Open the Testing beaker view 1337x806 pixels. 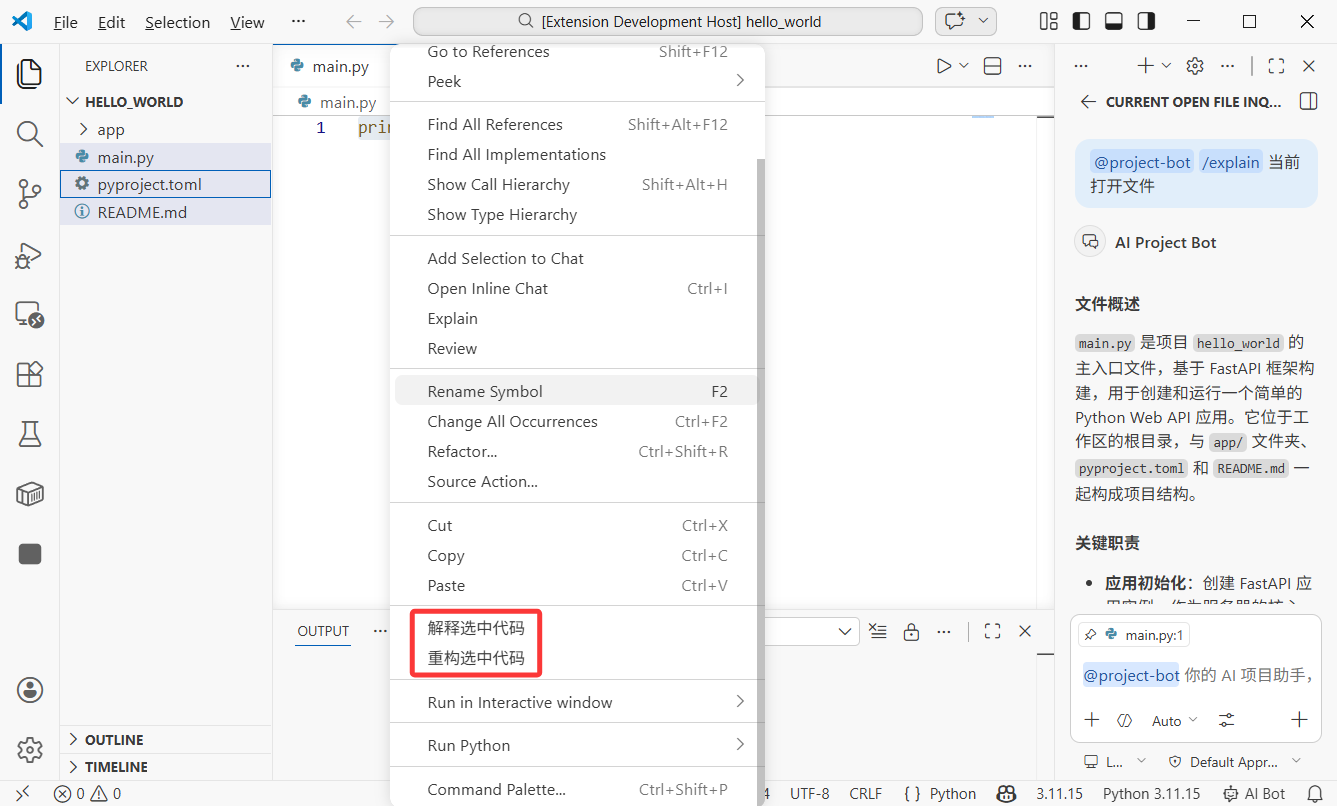29,434
